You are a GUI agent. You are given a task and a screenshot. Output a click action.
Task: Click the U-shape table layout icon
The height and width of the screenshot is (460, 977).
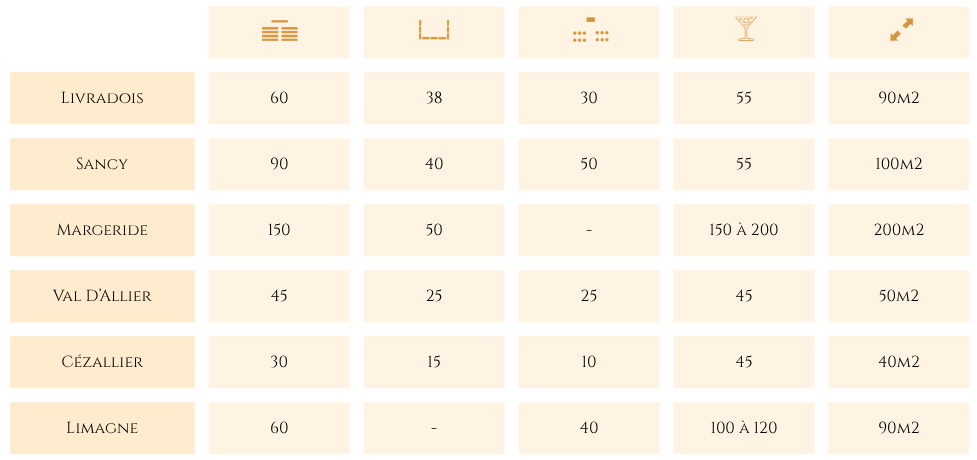[x=434, y=30]
